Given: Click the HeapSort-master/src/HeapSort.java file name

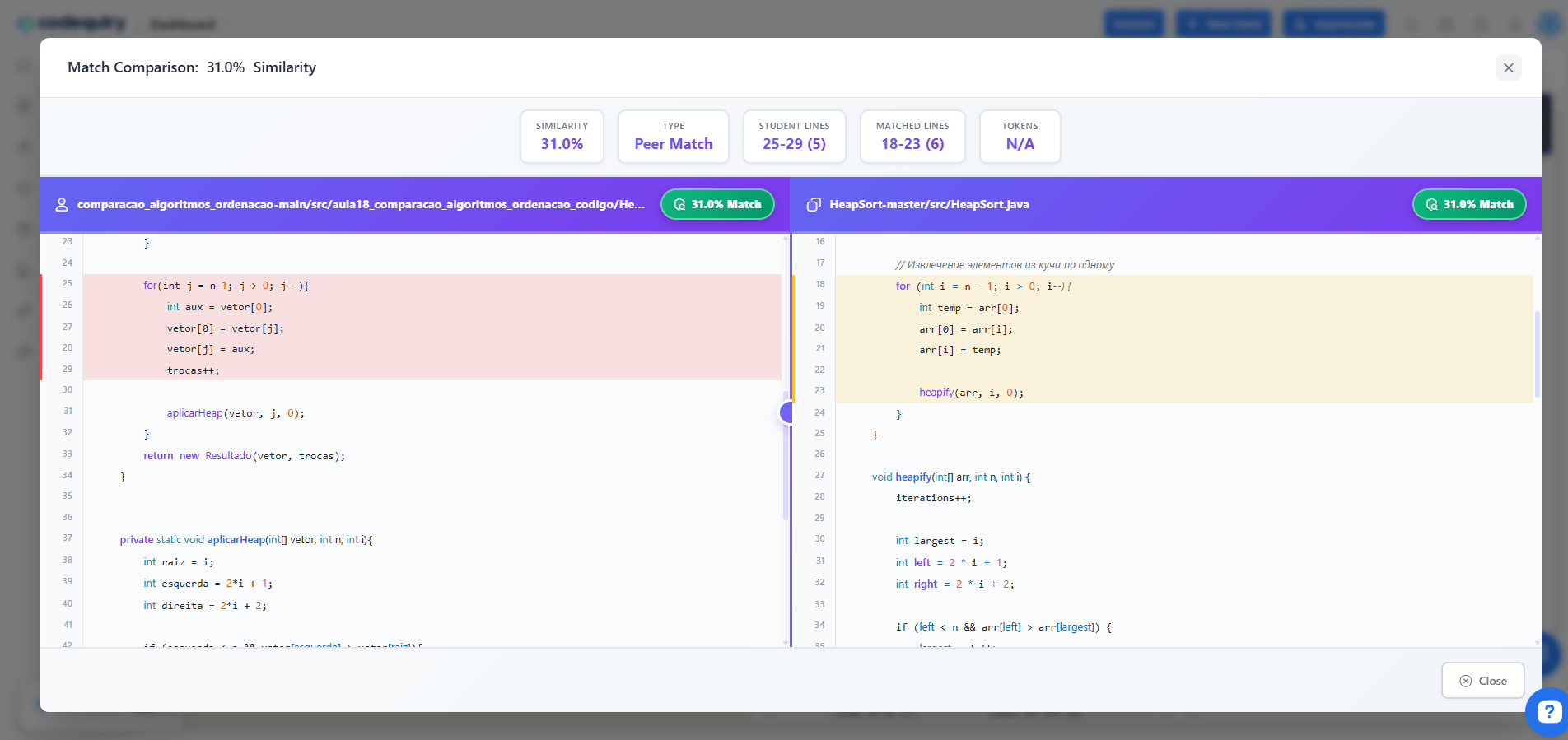Looking at the screenshot, I should point(929,204).
